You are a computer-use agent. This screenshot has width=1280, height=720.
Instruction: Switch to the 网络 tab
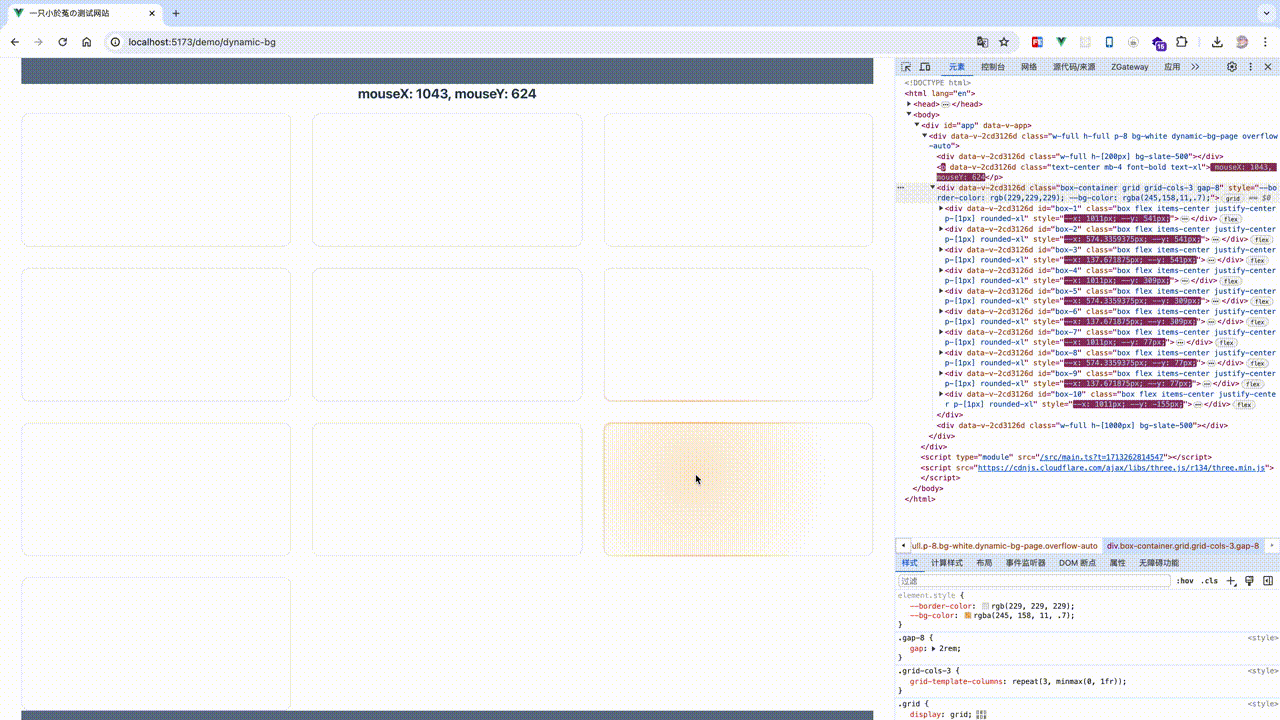click(1029, 67)
